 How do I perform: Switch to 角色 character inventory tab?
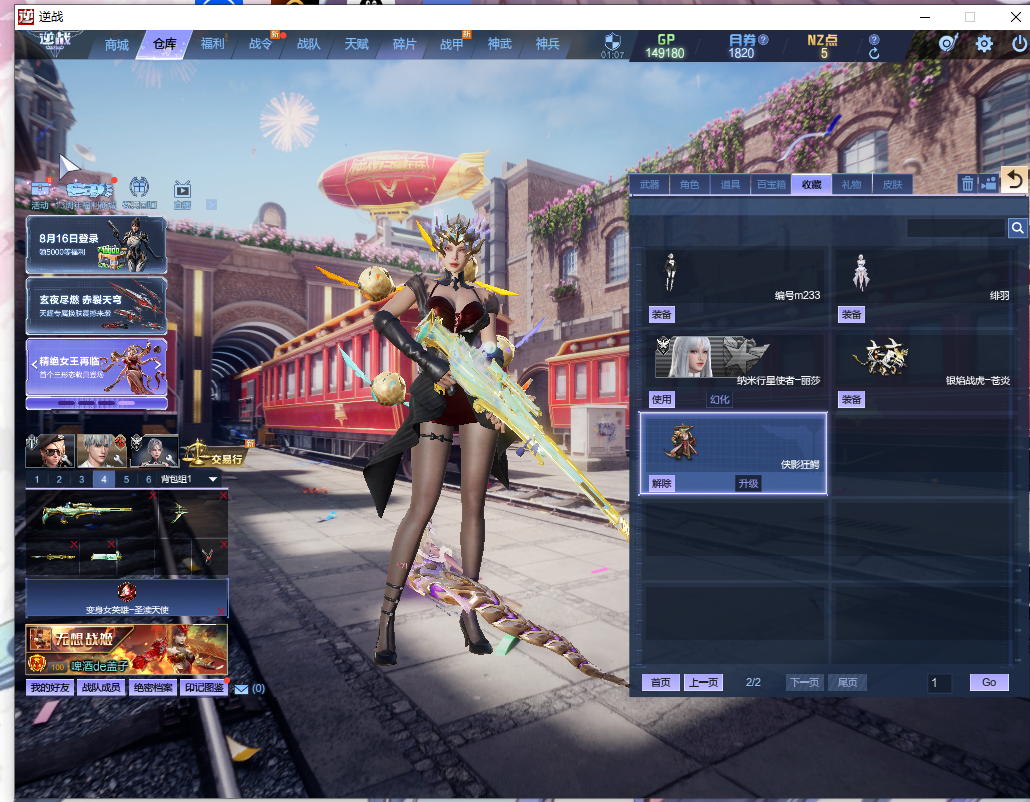(689, 185)
